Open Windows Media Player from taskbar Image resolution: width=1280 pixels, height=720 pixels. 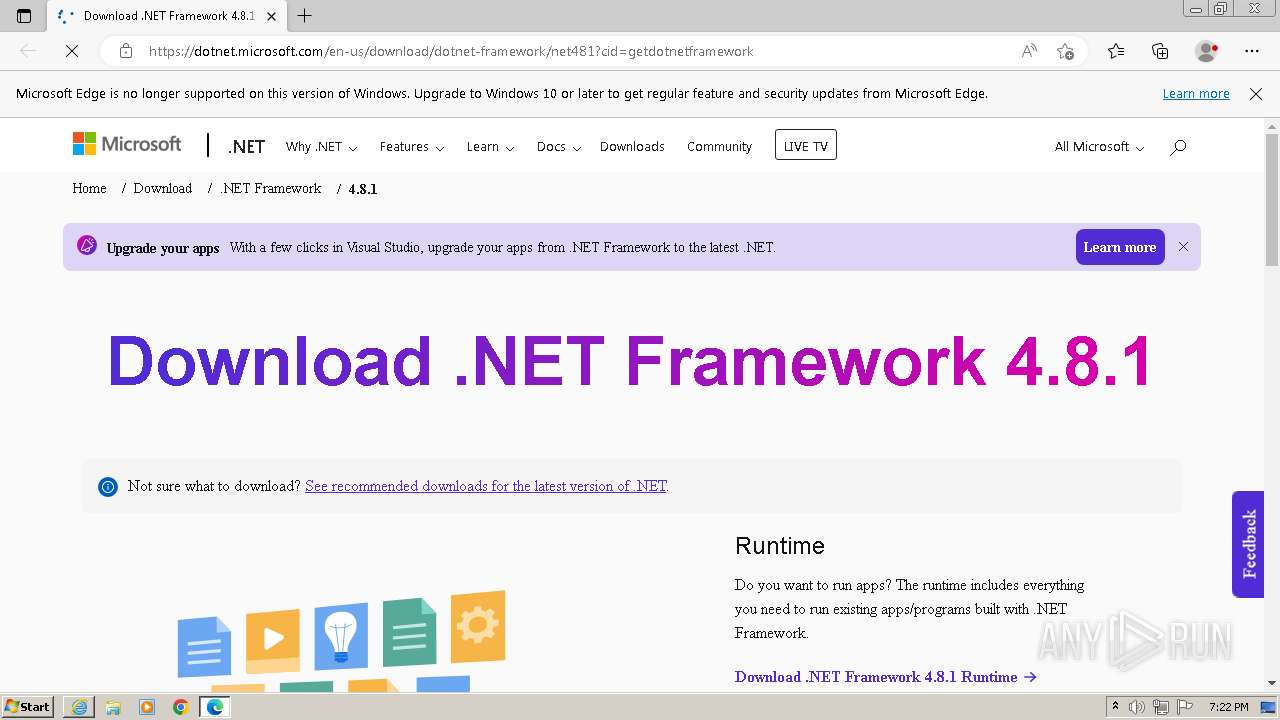[147, 707]
